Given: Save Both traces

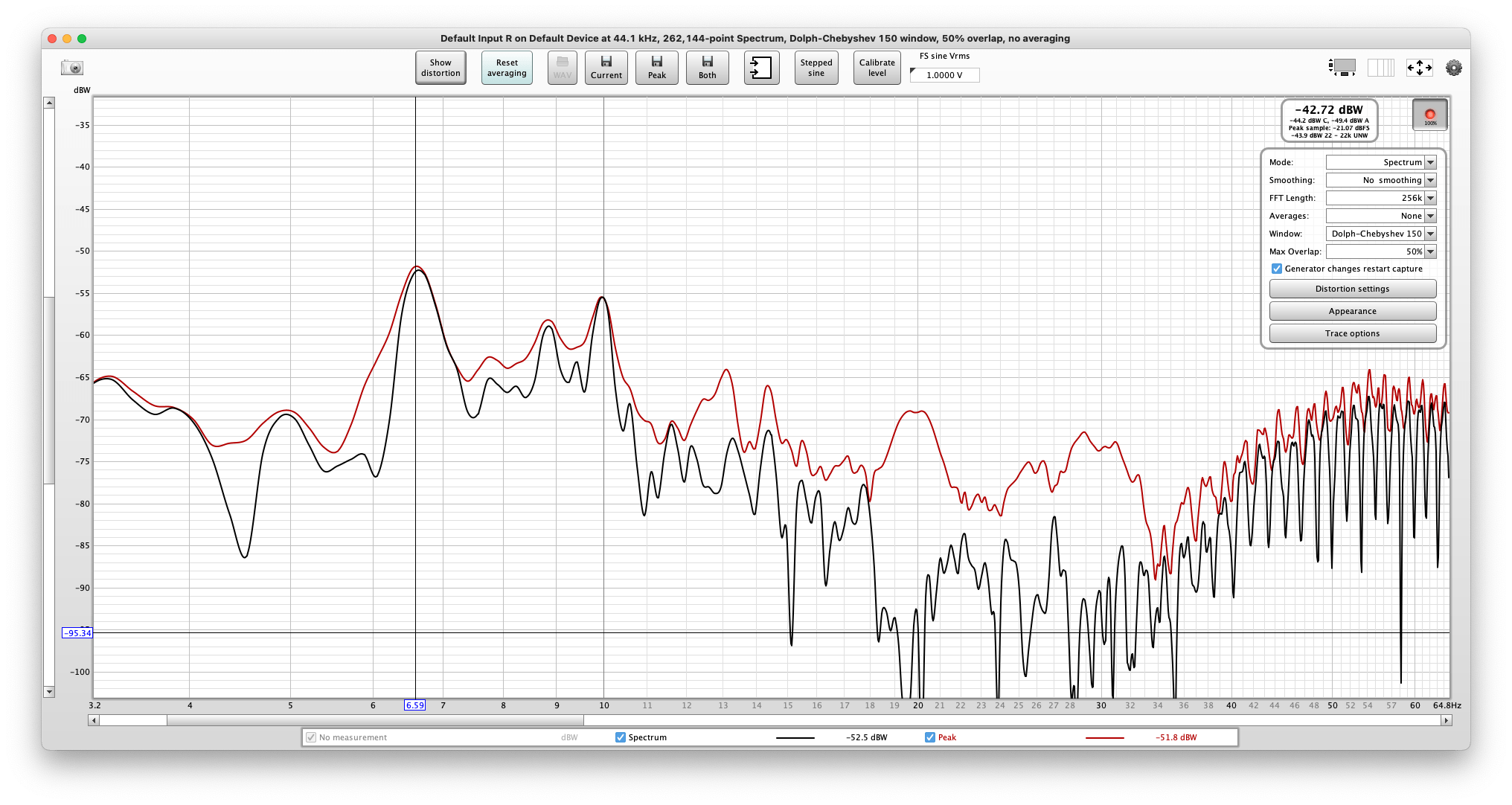Looking at the screenshot, I should pos(708,68).
